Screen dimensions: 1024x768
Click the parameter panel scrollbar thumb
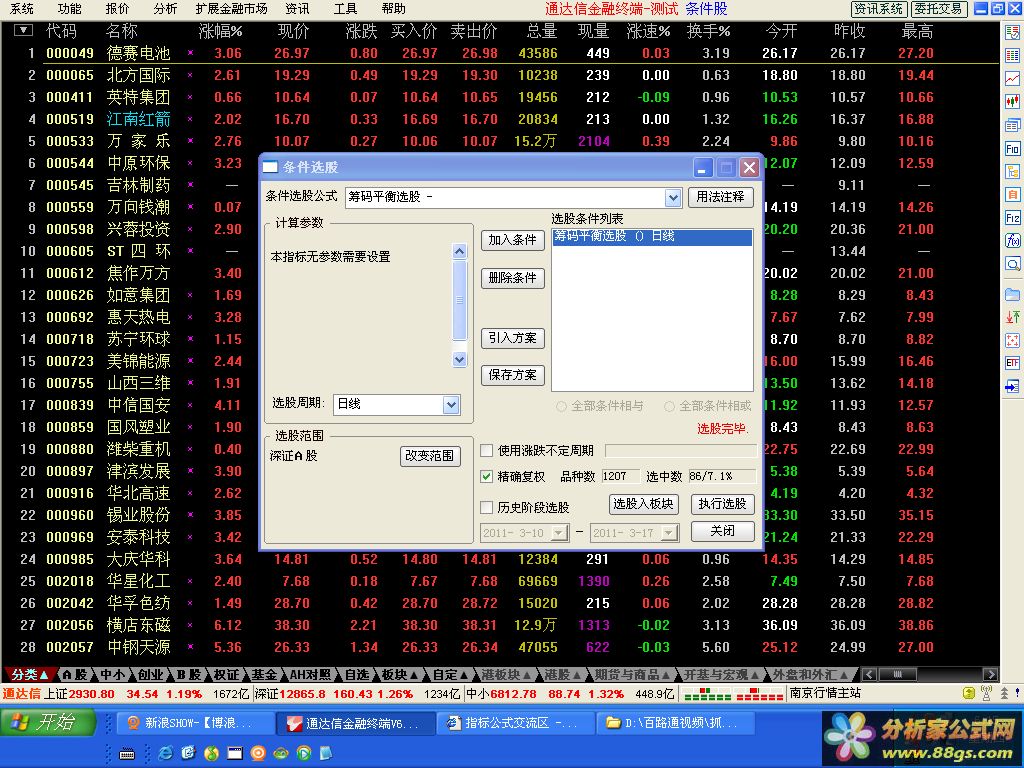pos(459,300)
